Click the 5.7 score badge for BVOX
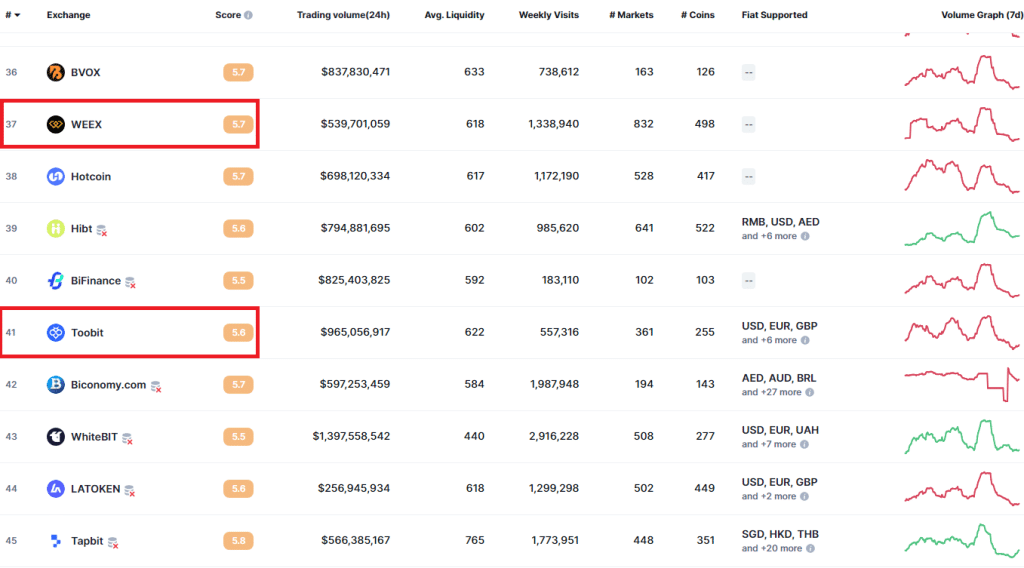 tap(238, 72)
